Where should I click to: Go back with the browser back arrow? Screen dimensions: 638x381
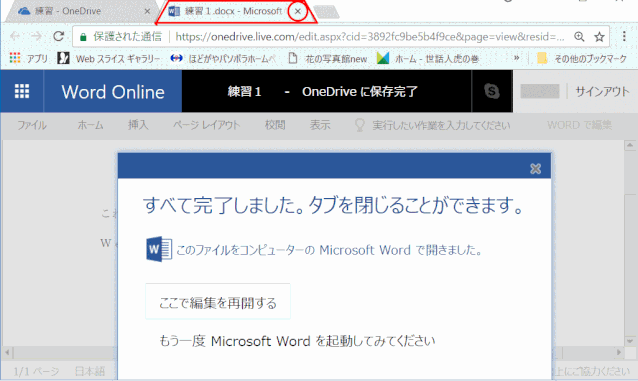(15, 37)
